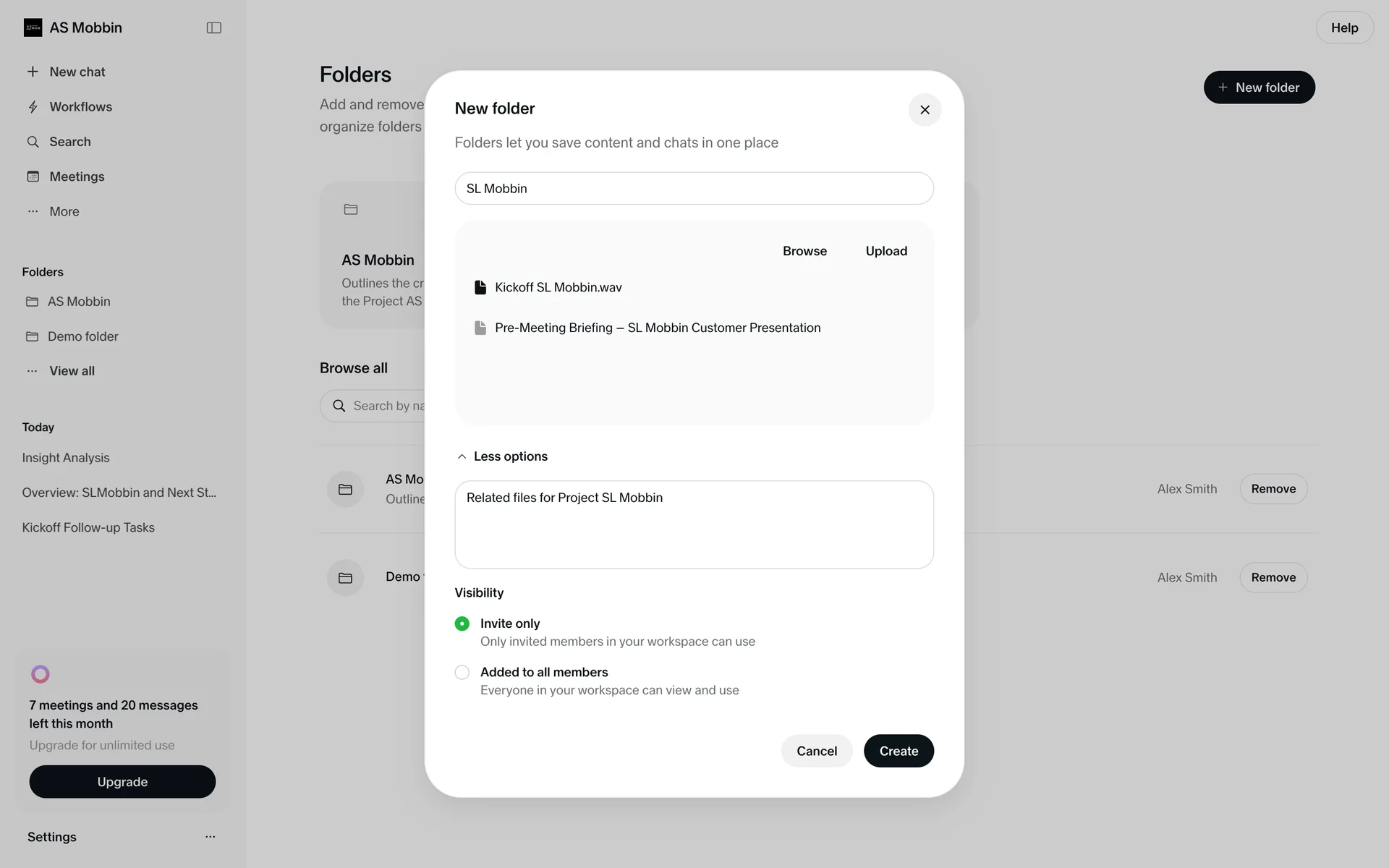Switch to the Upload tab
The width and height of the screenshot is (1389, 868).
[886, 251]
